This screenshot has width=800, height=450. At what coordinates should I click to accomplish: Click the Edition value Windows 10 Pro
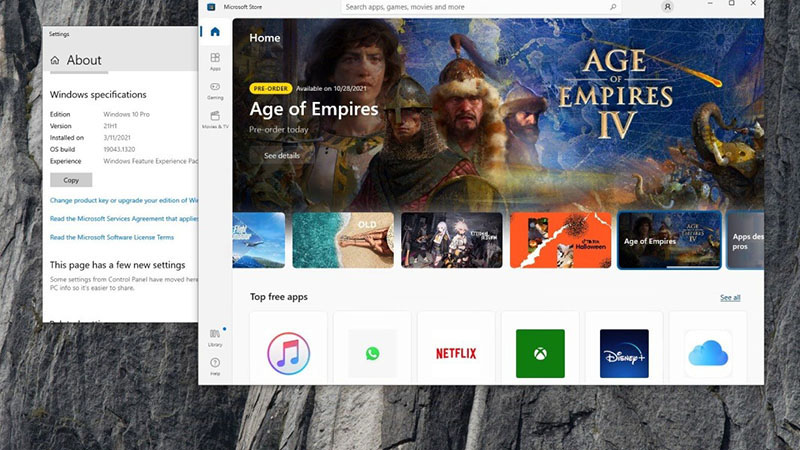127,114
